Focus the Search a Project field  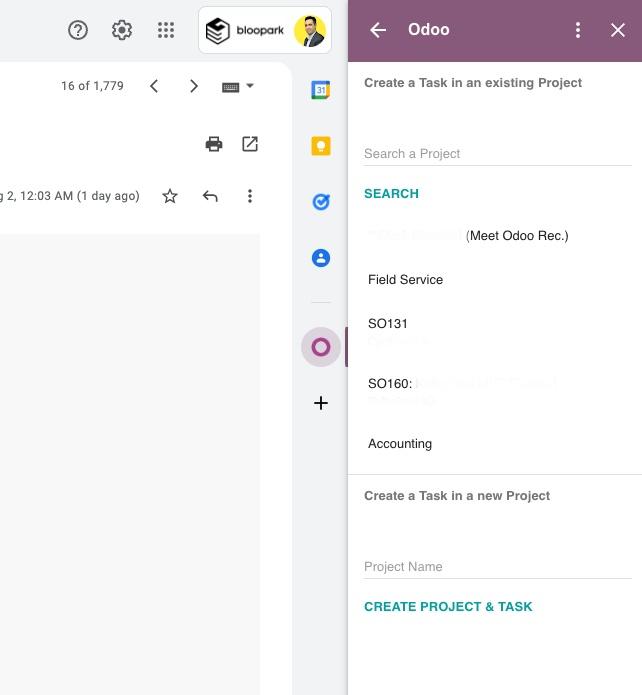point(497,154)
